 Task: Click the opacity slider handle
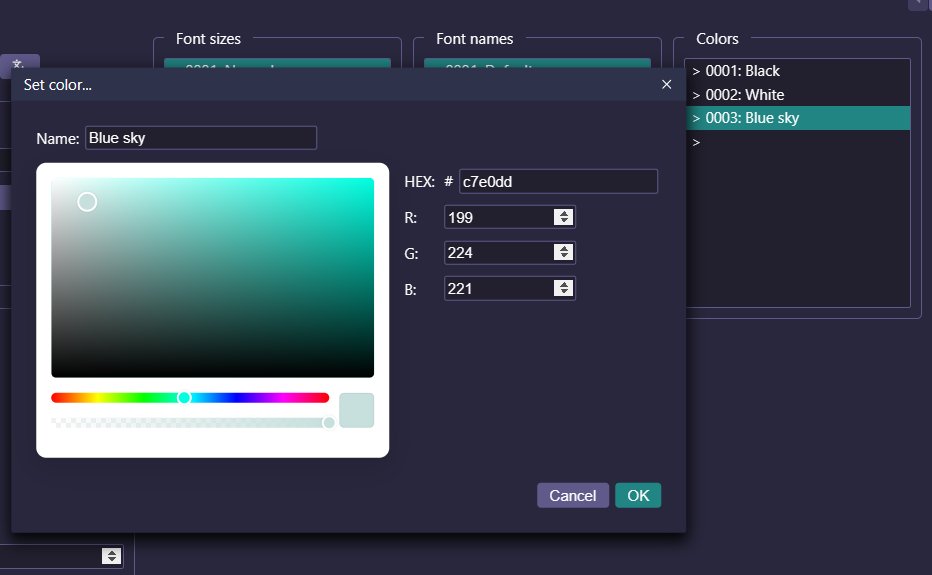329,423
